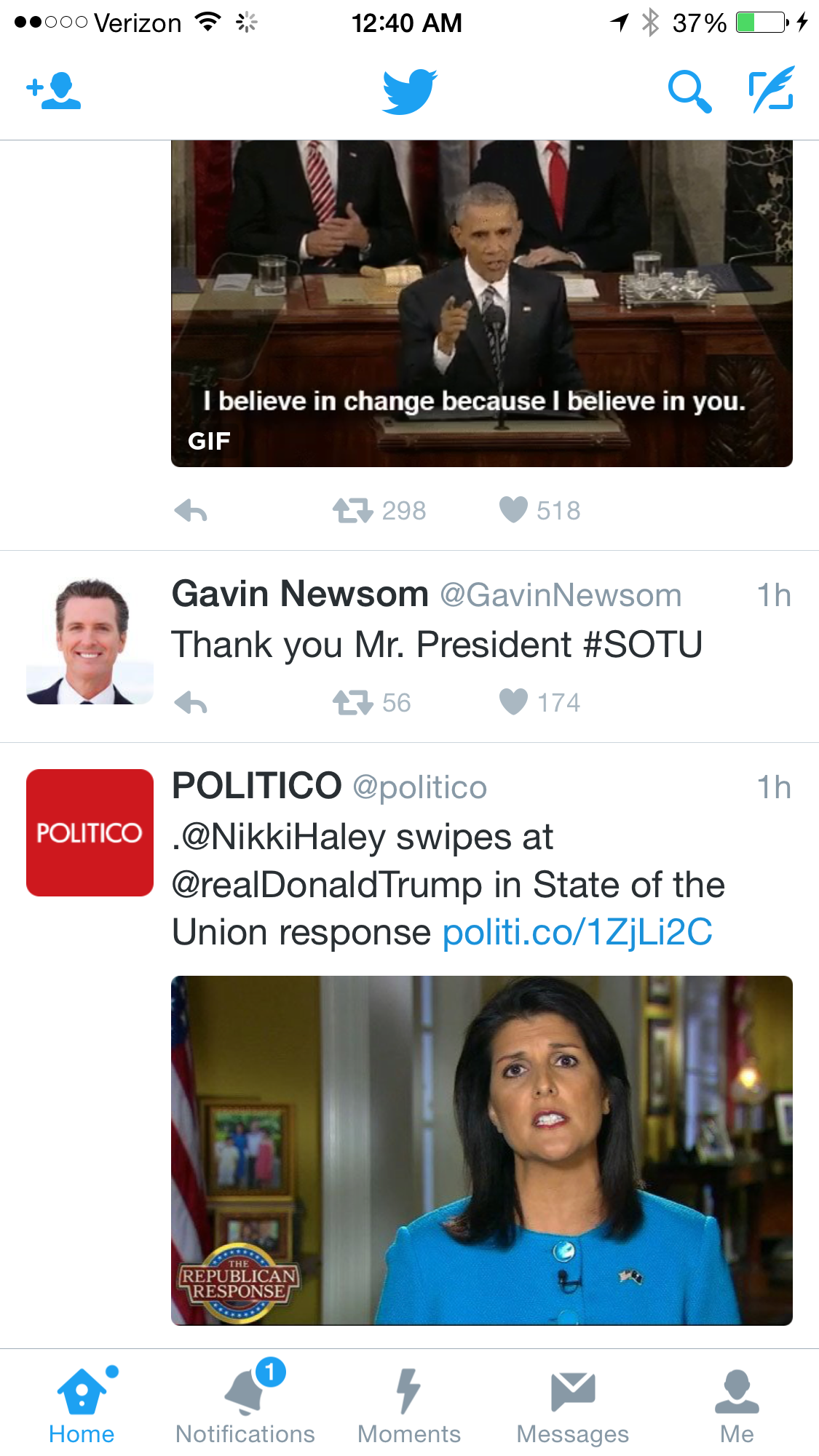Reply to the GIF tweet
The image size is (819, 1456).
tap(191, 511)
